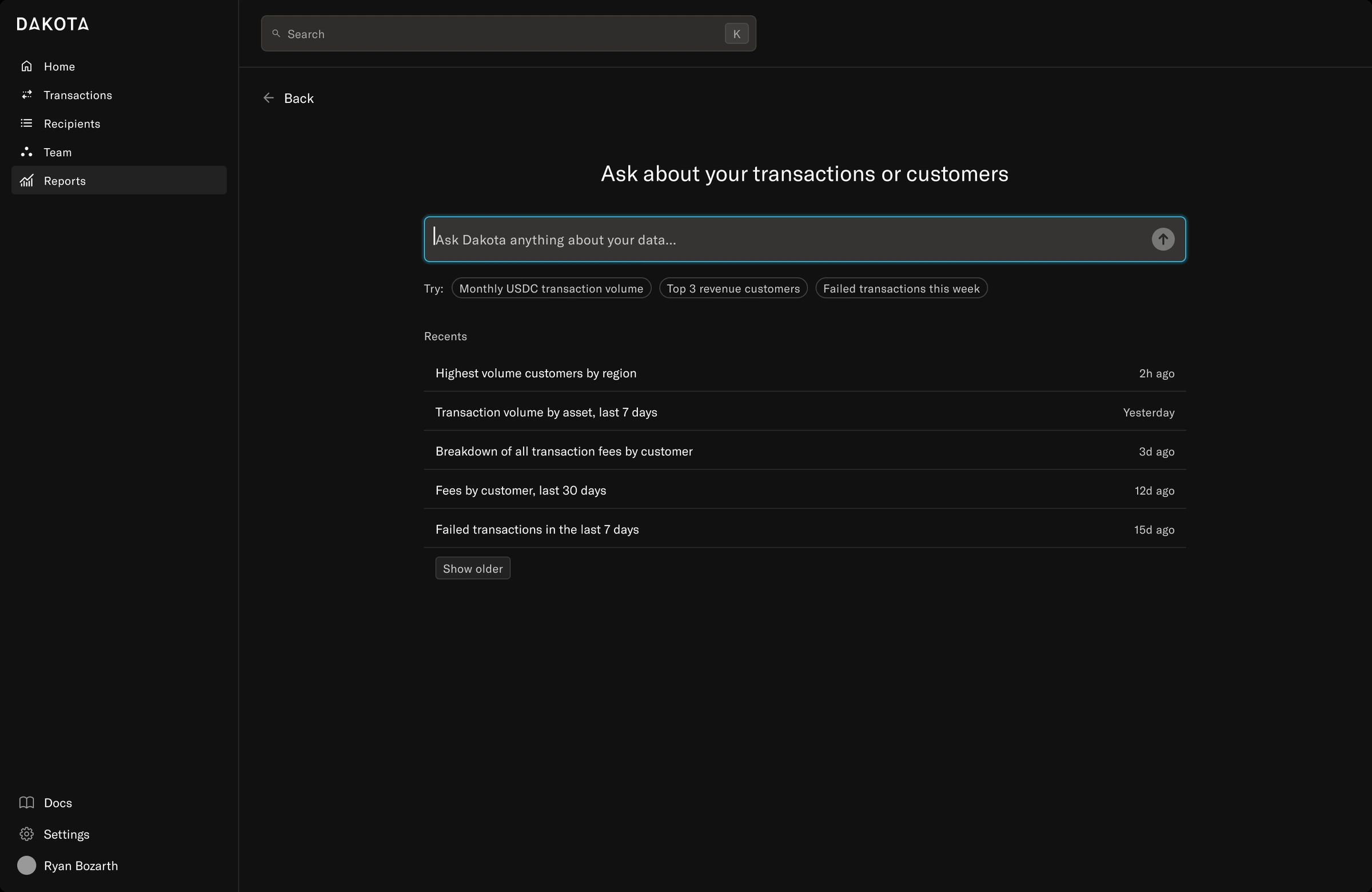Open recent Fees by customer, last 30 days

pyautogui.click(x=805, y=490)
